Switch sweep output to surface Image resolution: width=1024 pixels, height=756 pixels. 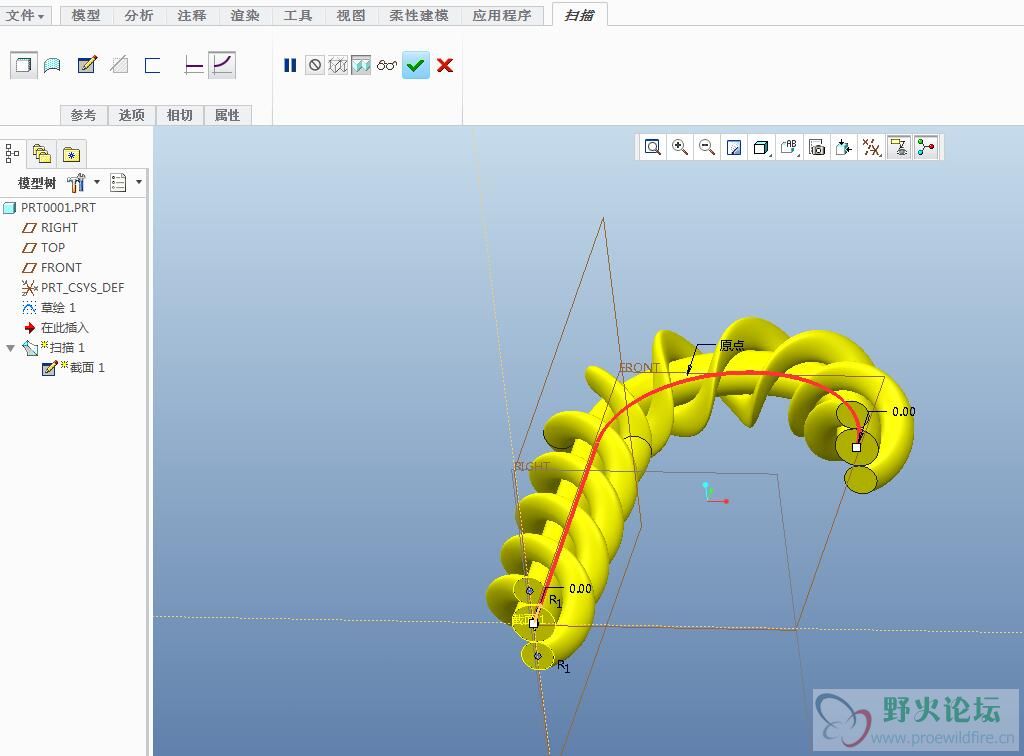tap(52, 65)
